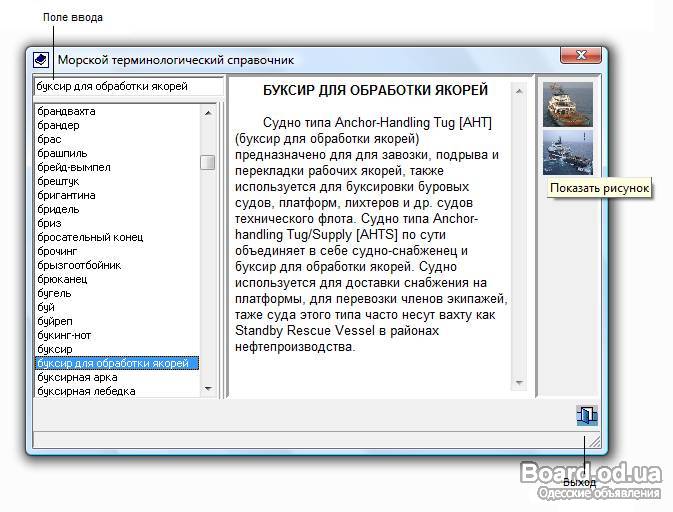
Task: Click the book icon in title bar
Action: 41,59
